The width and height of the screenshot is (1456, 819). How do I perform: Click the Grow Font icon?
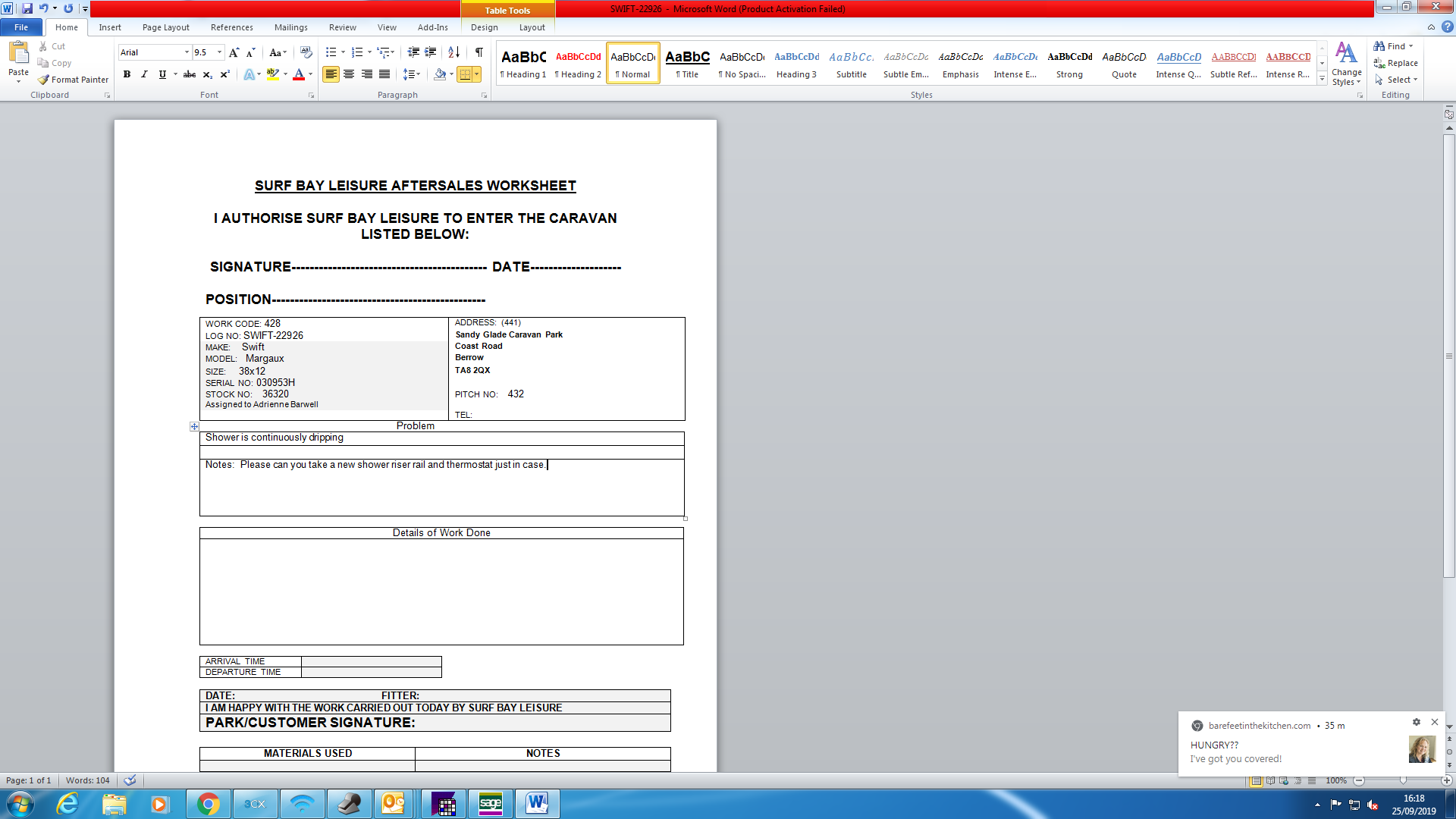pos(234,52)
